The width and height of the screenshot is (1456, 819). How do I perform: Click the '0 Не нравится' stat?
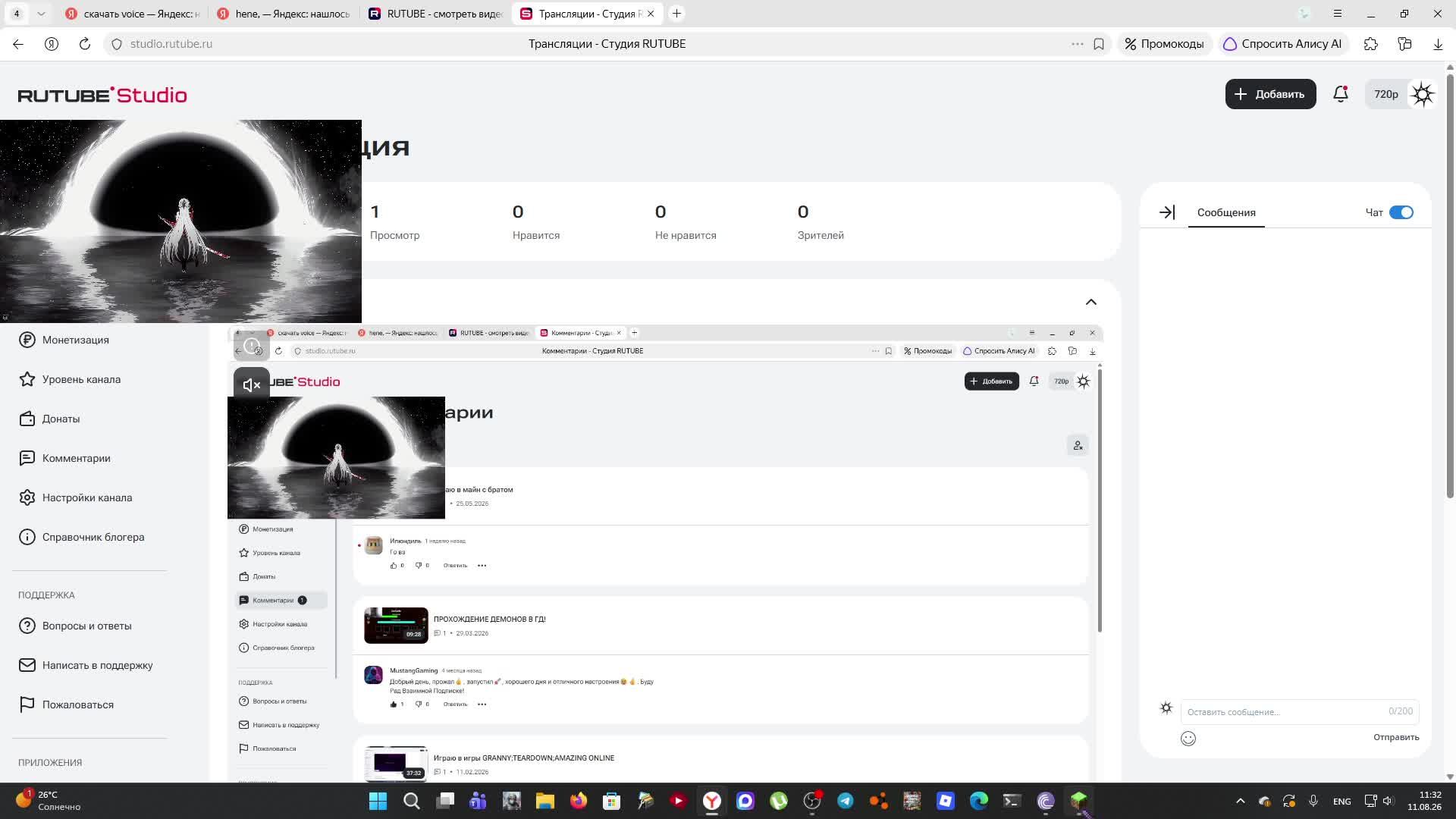[686, 221]
